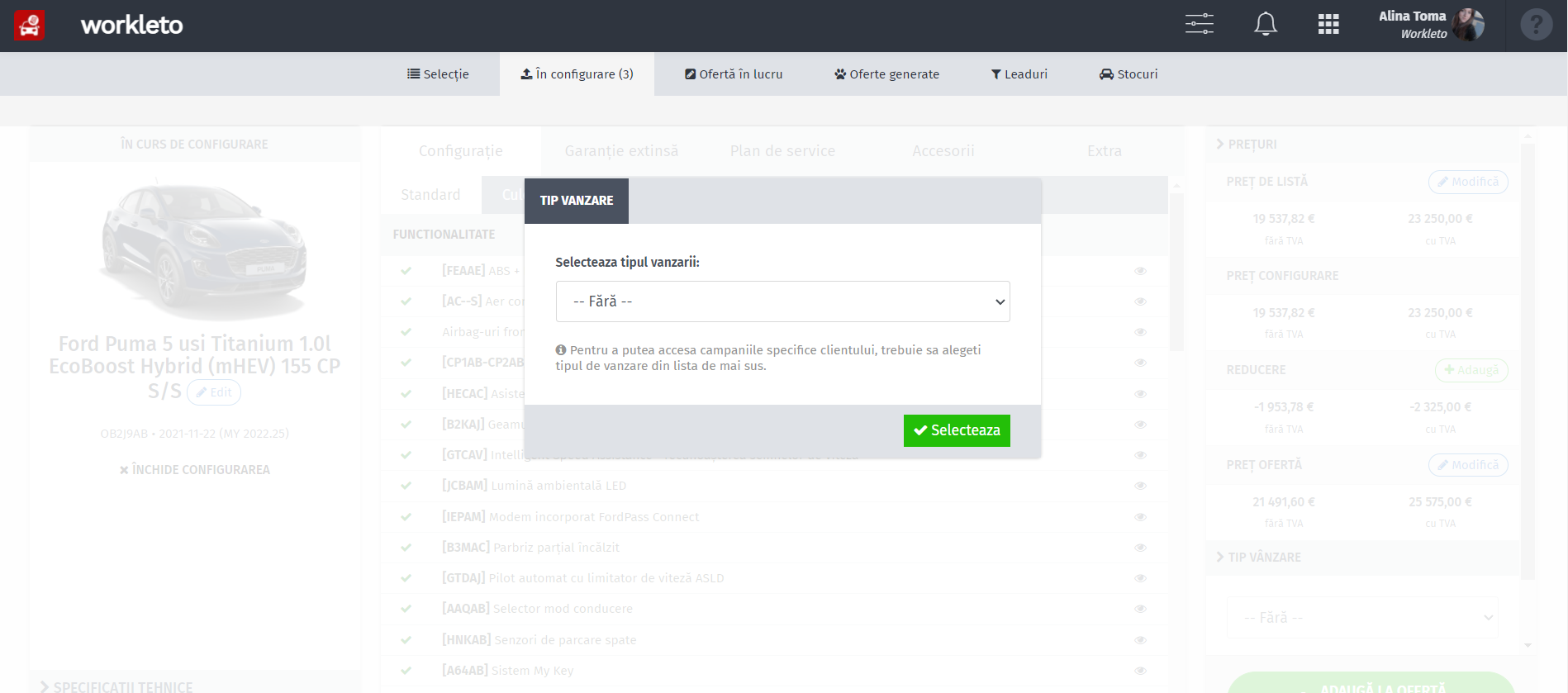
Task: Open the Plan de service tab
Action: (782, 151)
